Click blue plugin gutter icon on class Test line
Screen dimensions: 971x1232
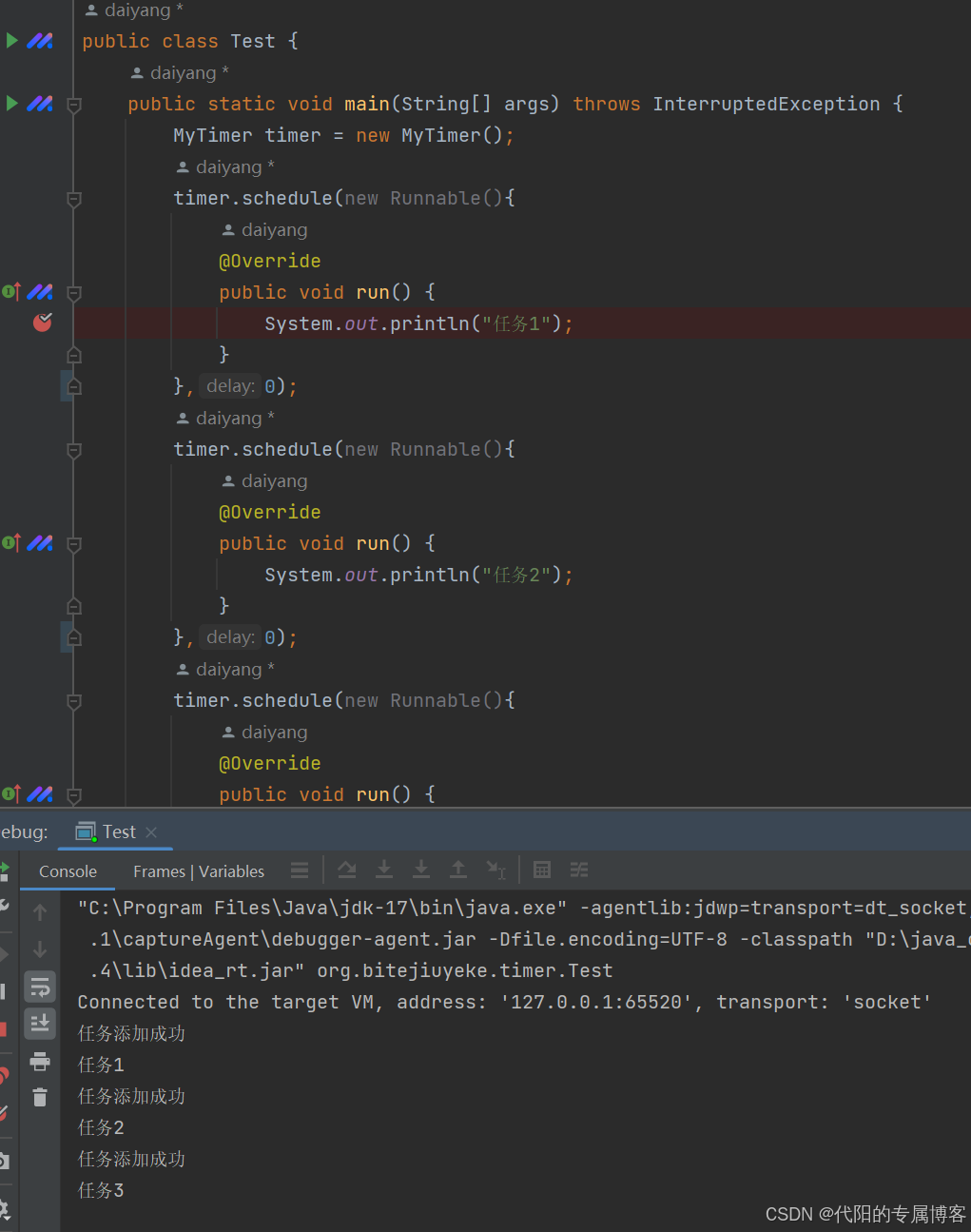40,41
